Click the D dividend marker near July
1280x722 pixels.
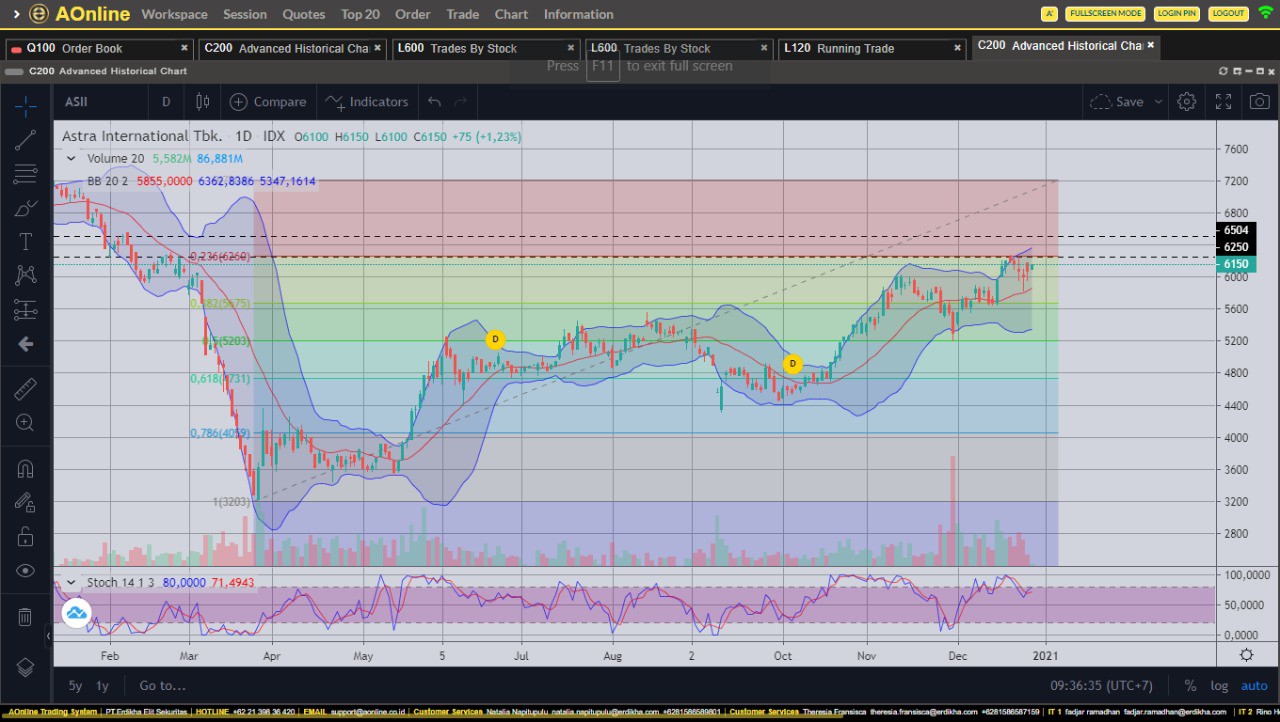click(495, 340)
